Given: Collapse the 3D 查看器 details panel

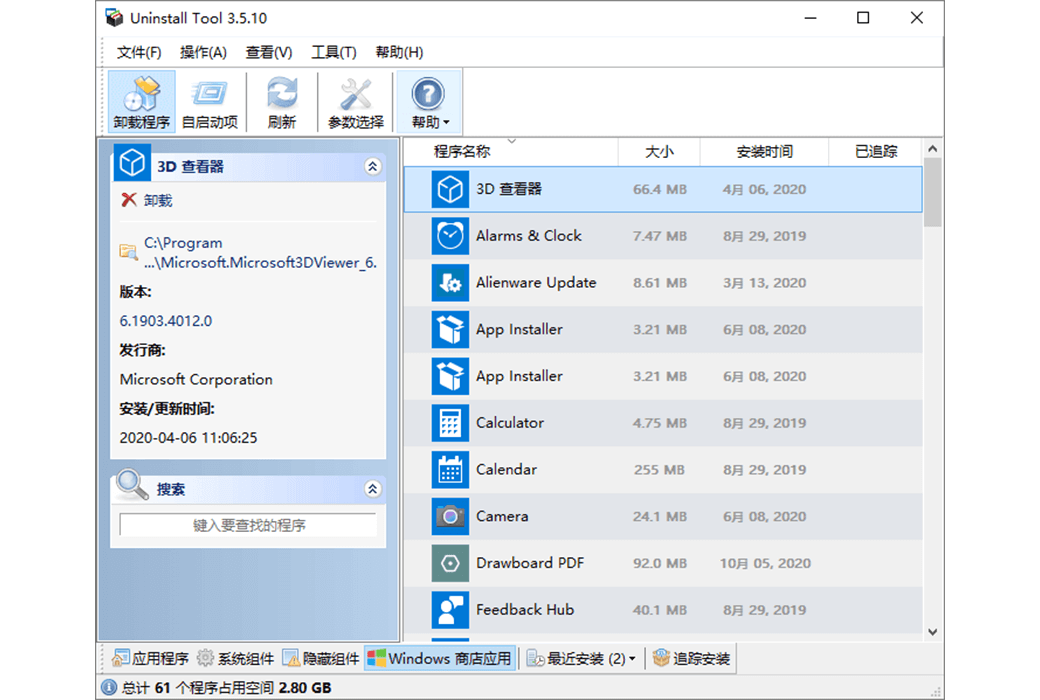Looking at the screenshot, I should click(x=373, y=167).
